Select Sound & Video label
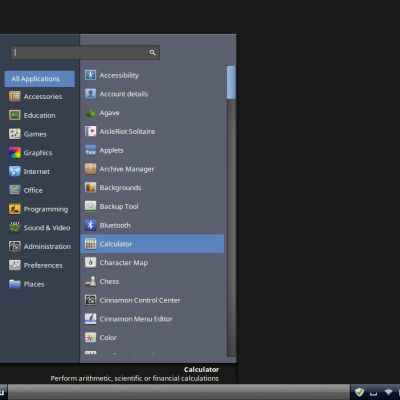 (47, 228)
